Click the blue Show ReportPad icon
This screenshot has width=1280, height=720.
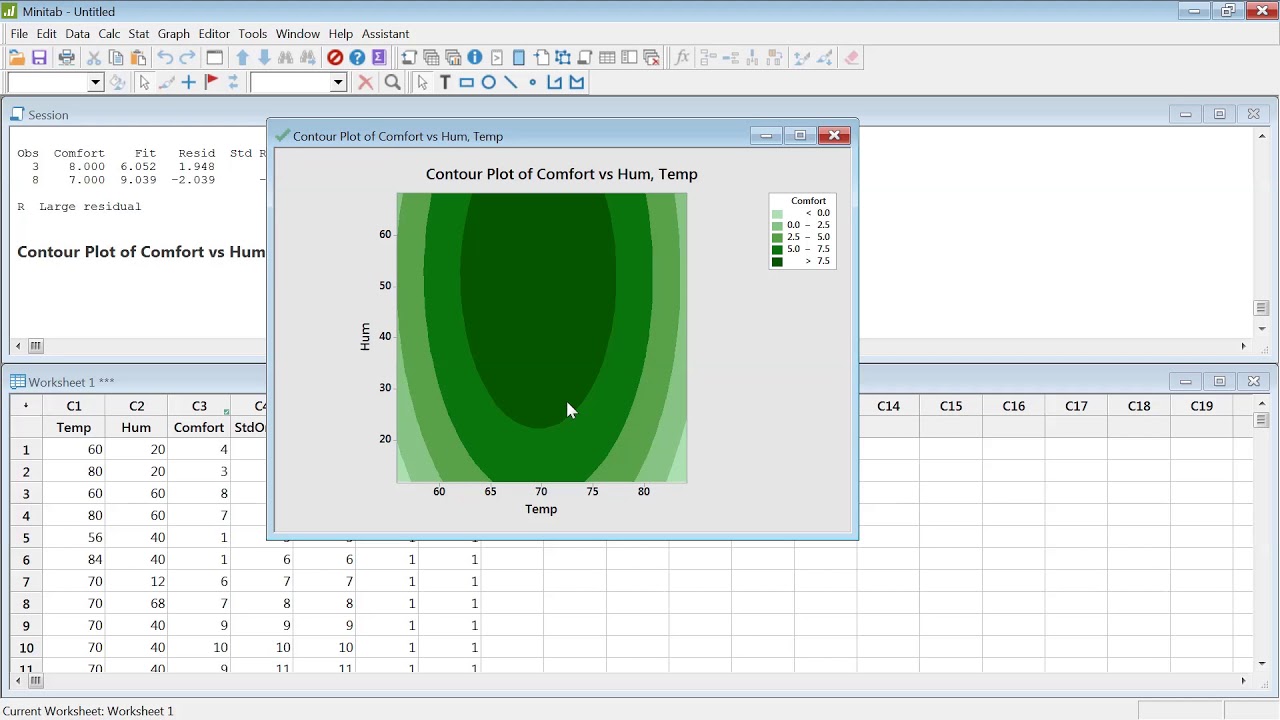pyautogui.click(x=519, y=58)
